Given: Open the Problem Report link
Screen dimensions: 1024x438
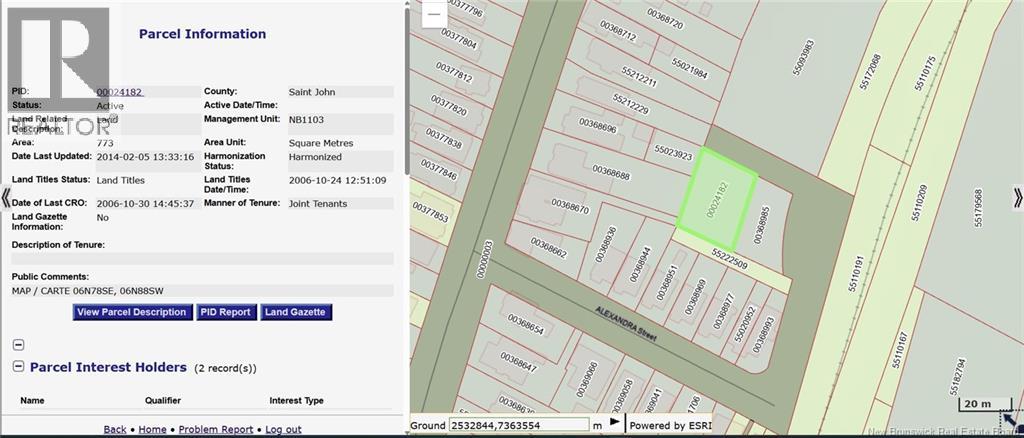Looking at the screenshot, I should coord(216,429).
